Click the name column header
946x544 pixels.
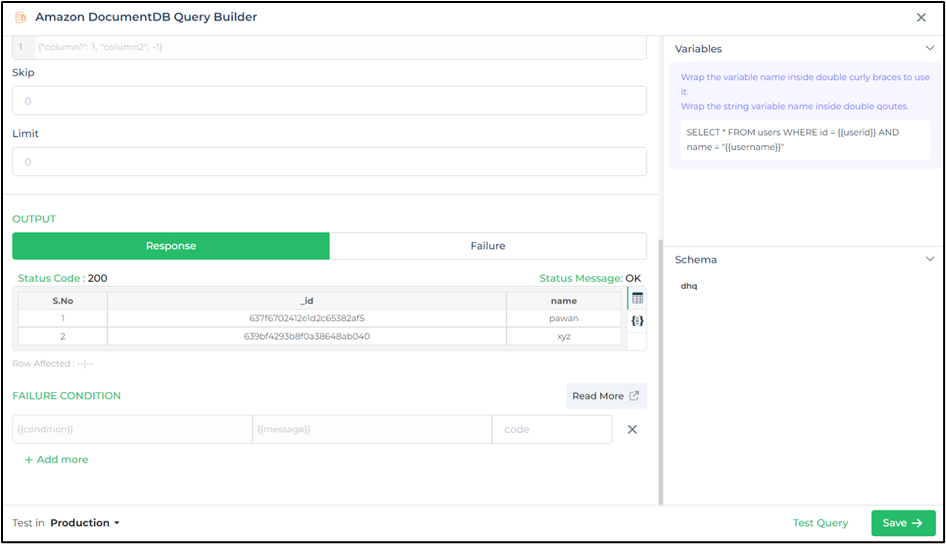563,300
